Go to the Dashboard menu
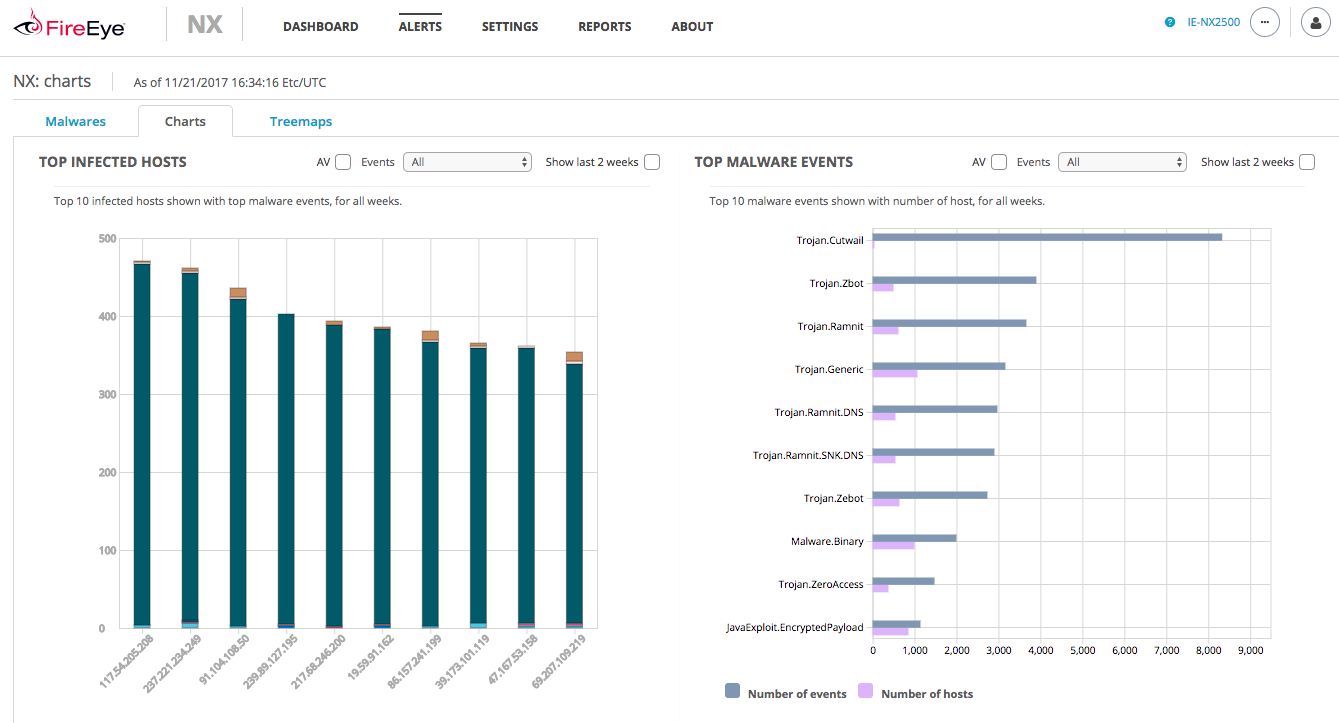Image resolution: width=1339 pixels, height=723 pixels. click(320, 27)
